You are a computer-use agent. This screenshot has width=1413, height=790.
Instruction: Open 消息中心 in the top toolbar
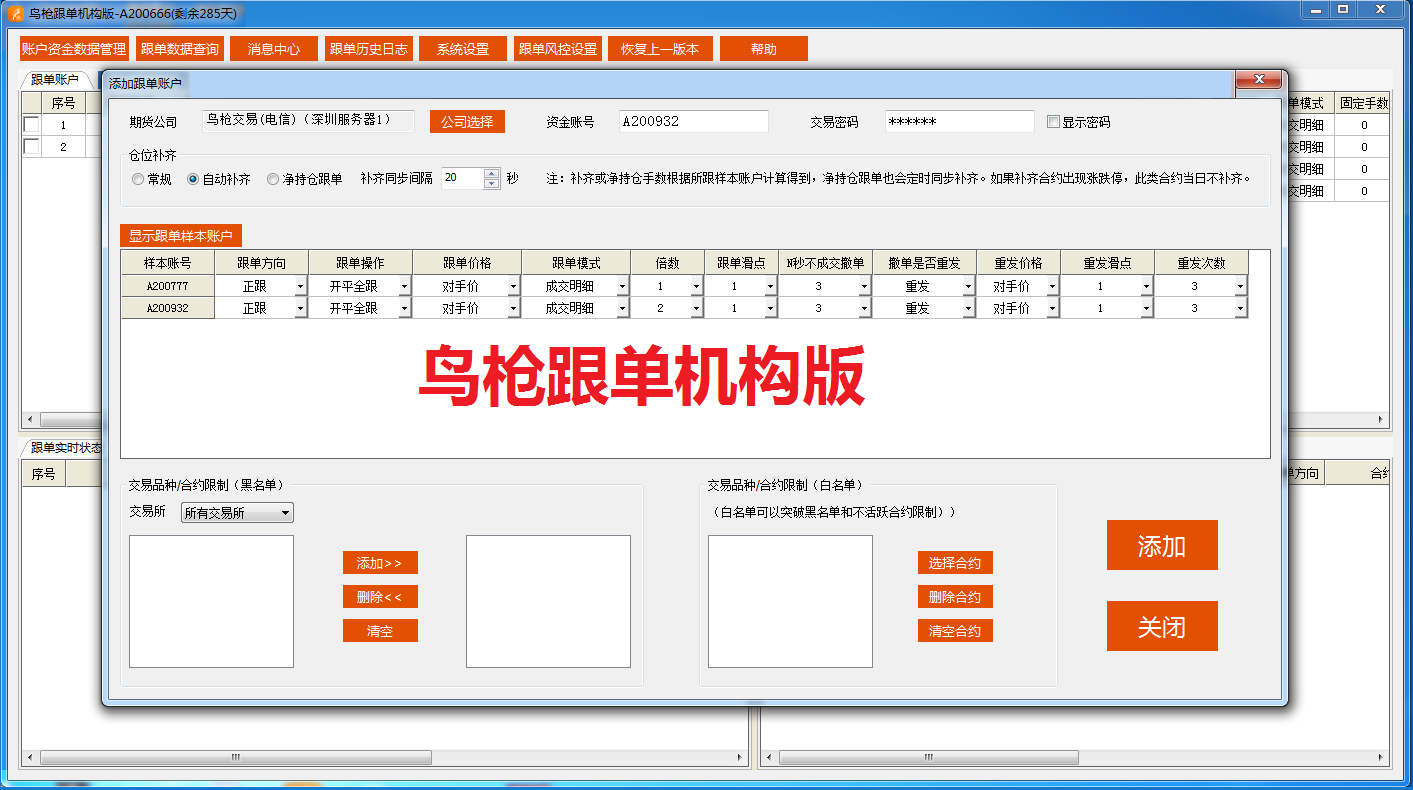coord(274,49)
